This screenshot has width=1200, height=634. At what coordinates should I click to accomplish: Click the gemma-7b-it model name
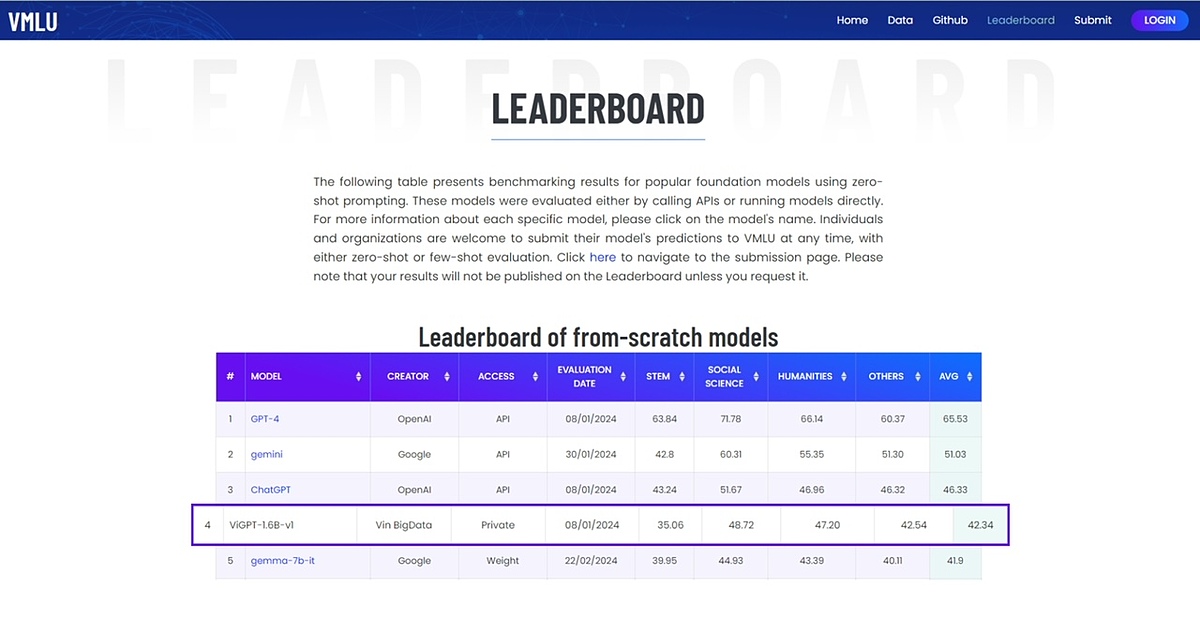tap(282, 561)
